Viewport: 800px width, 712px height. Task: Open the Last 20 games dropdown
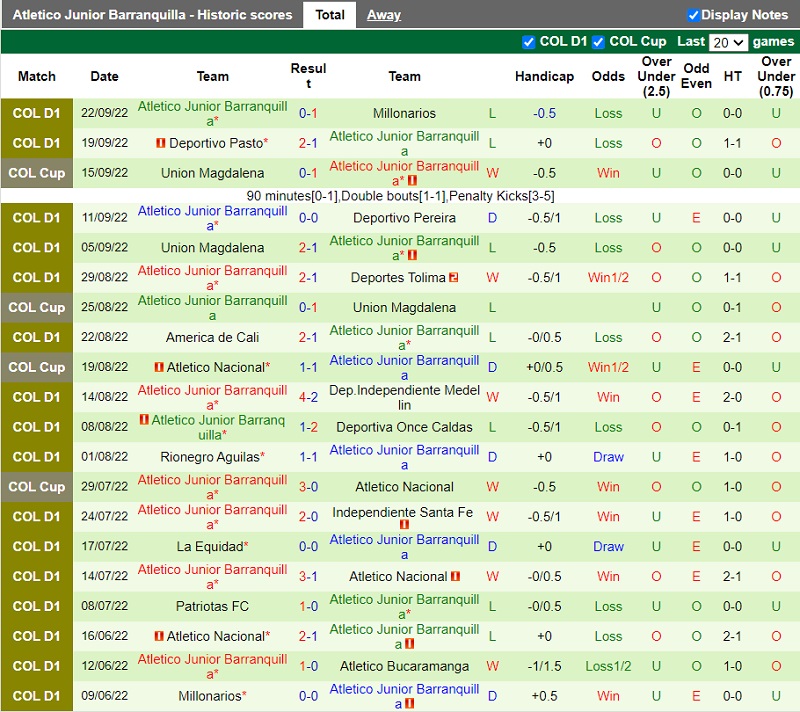(x=727, y=42)
